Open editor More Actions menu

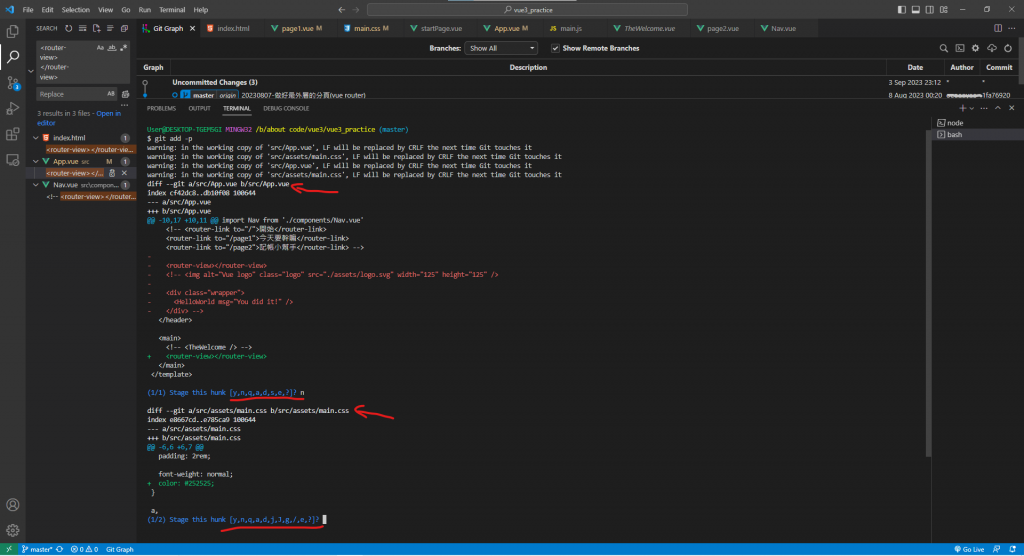click(1012, 29)
